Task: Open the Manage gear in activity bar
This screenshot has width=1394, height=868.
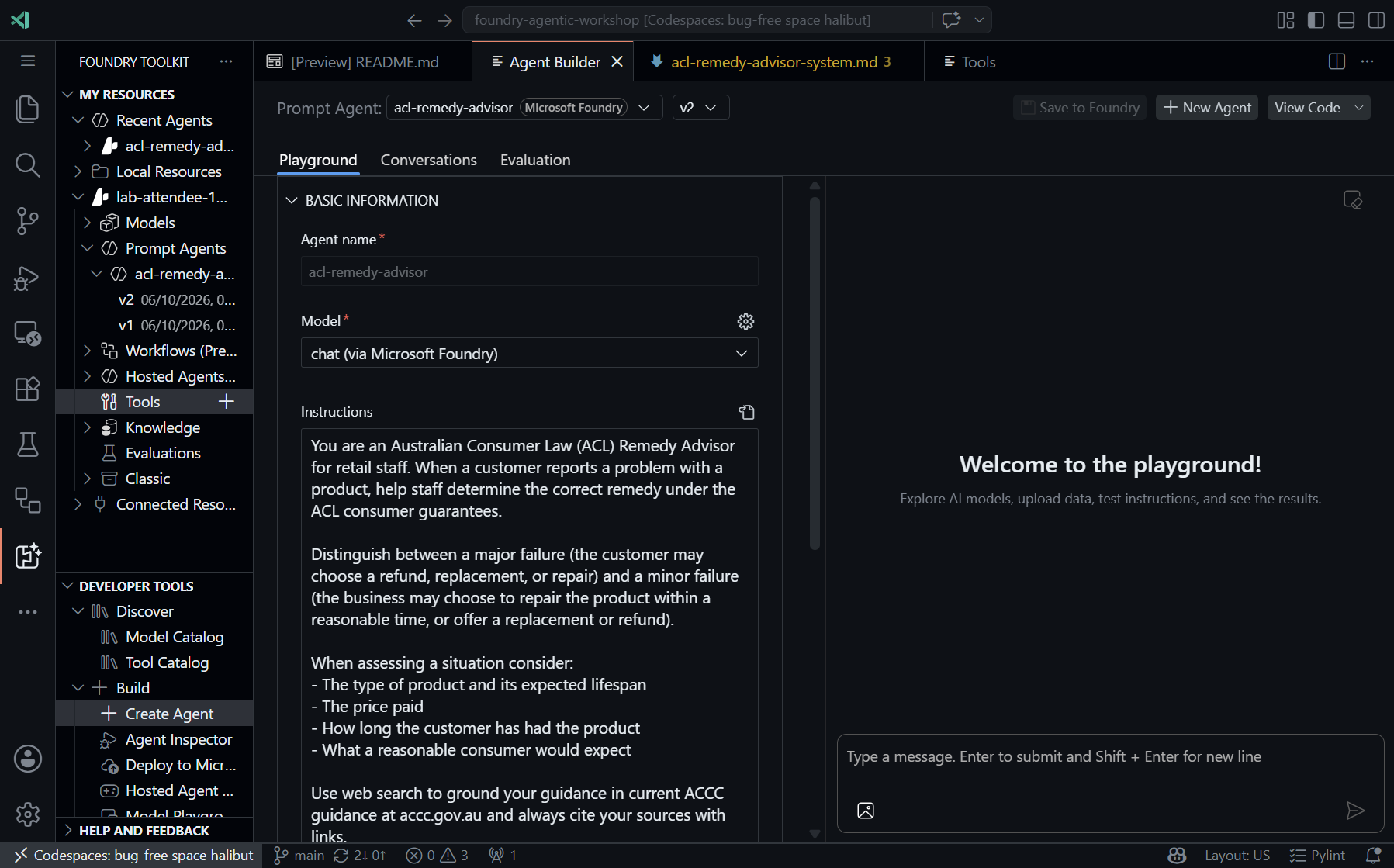Action: pyautogui.click(x=28, y=814)
